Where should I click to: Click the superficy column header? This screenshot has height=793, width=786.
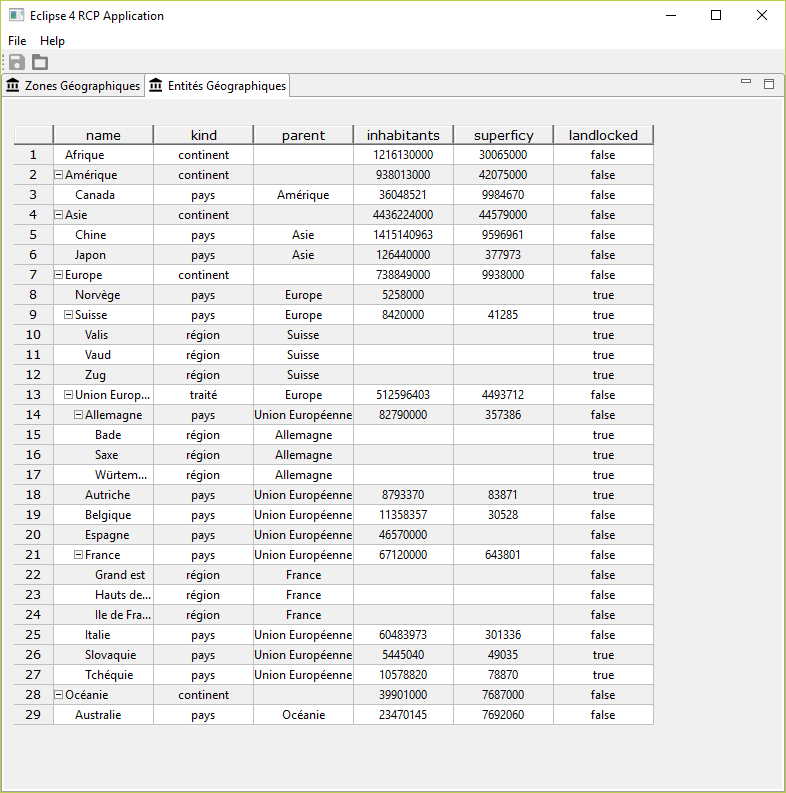[503, 135]
